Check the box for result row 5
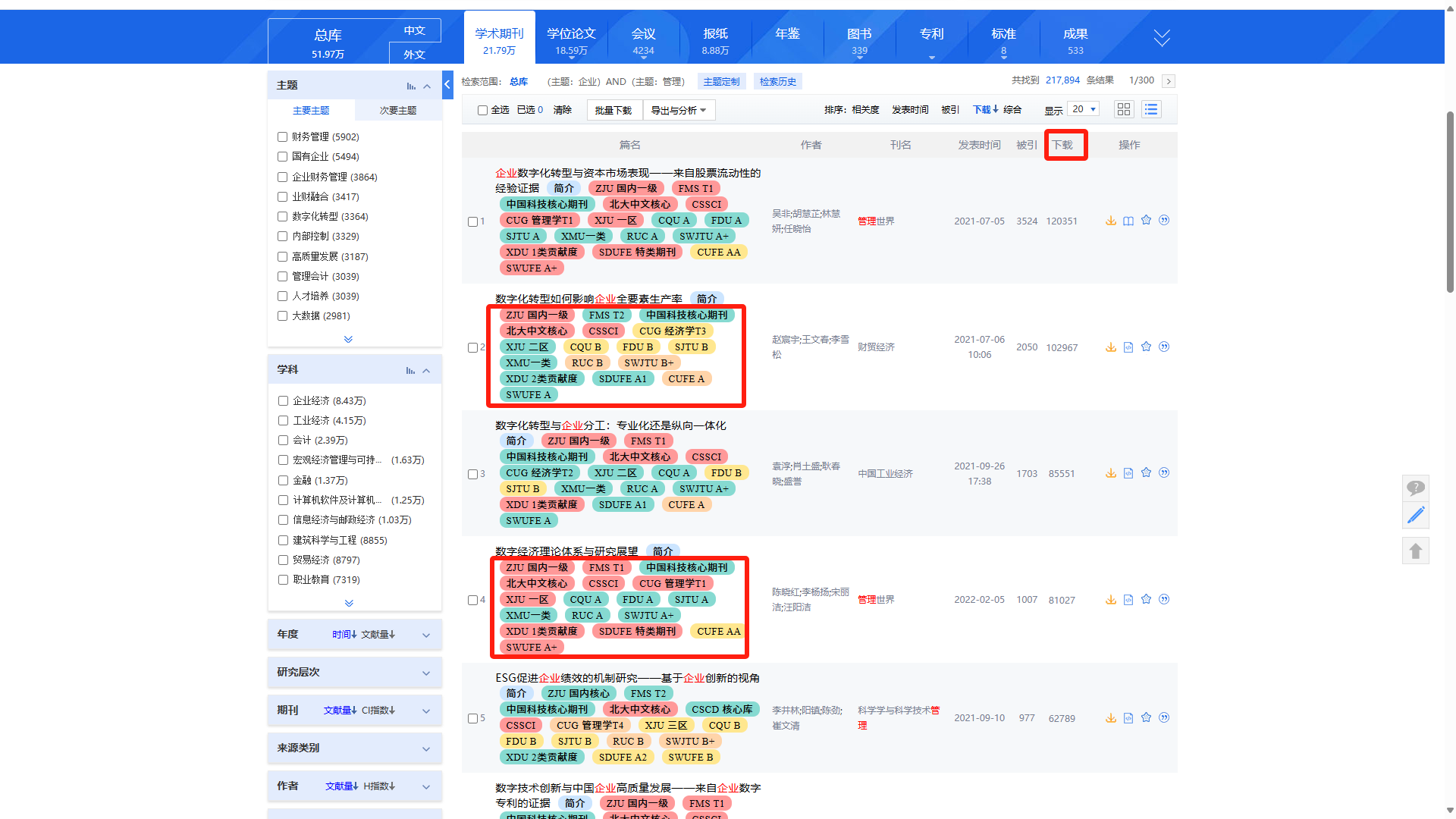 tap(472, 718)
